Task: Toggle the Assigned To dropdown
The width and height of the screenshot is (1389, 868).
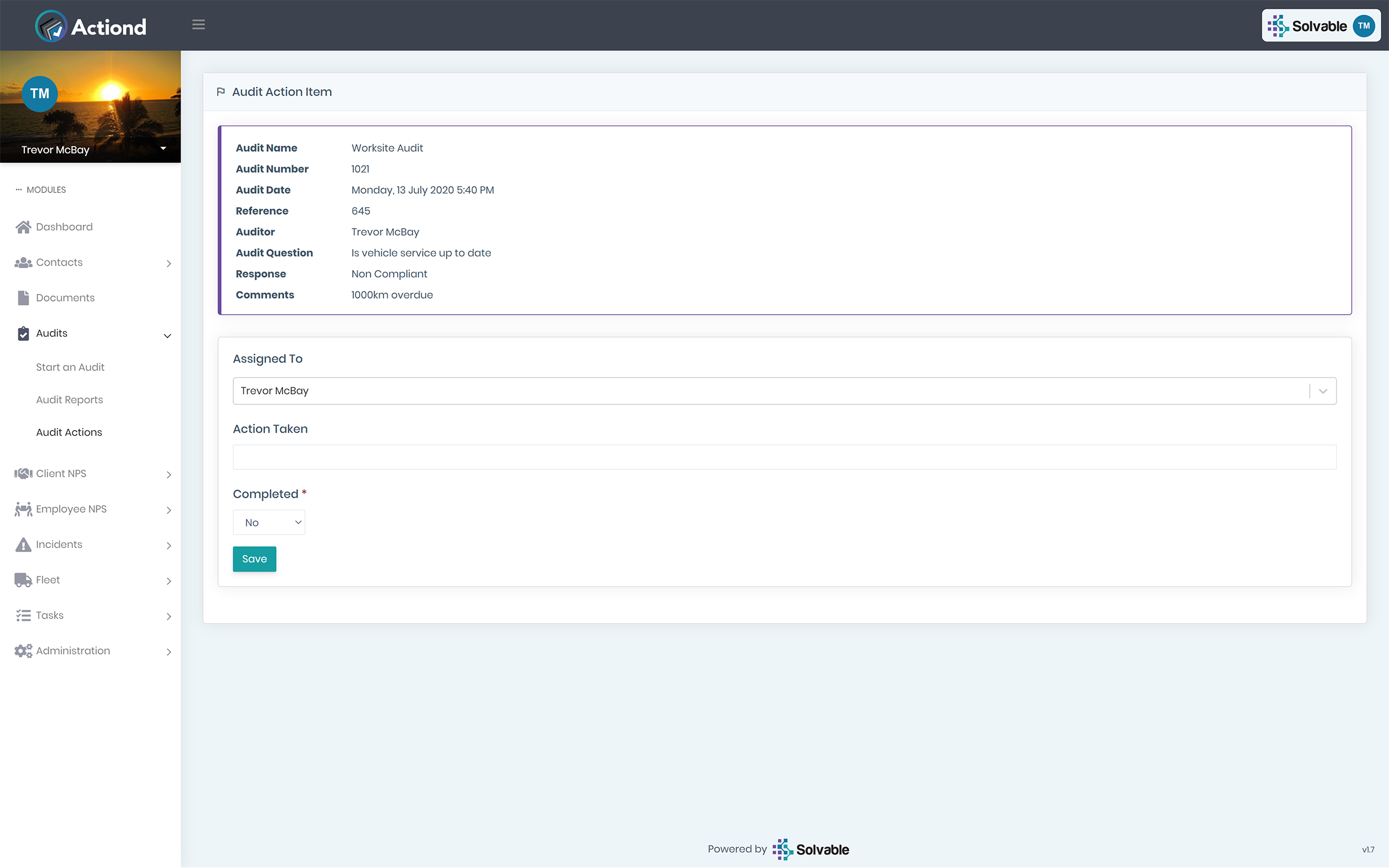Action: coord(1322,390)
